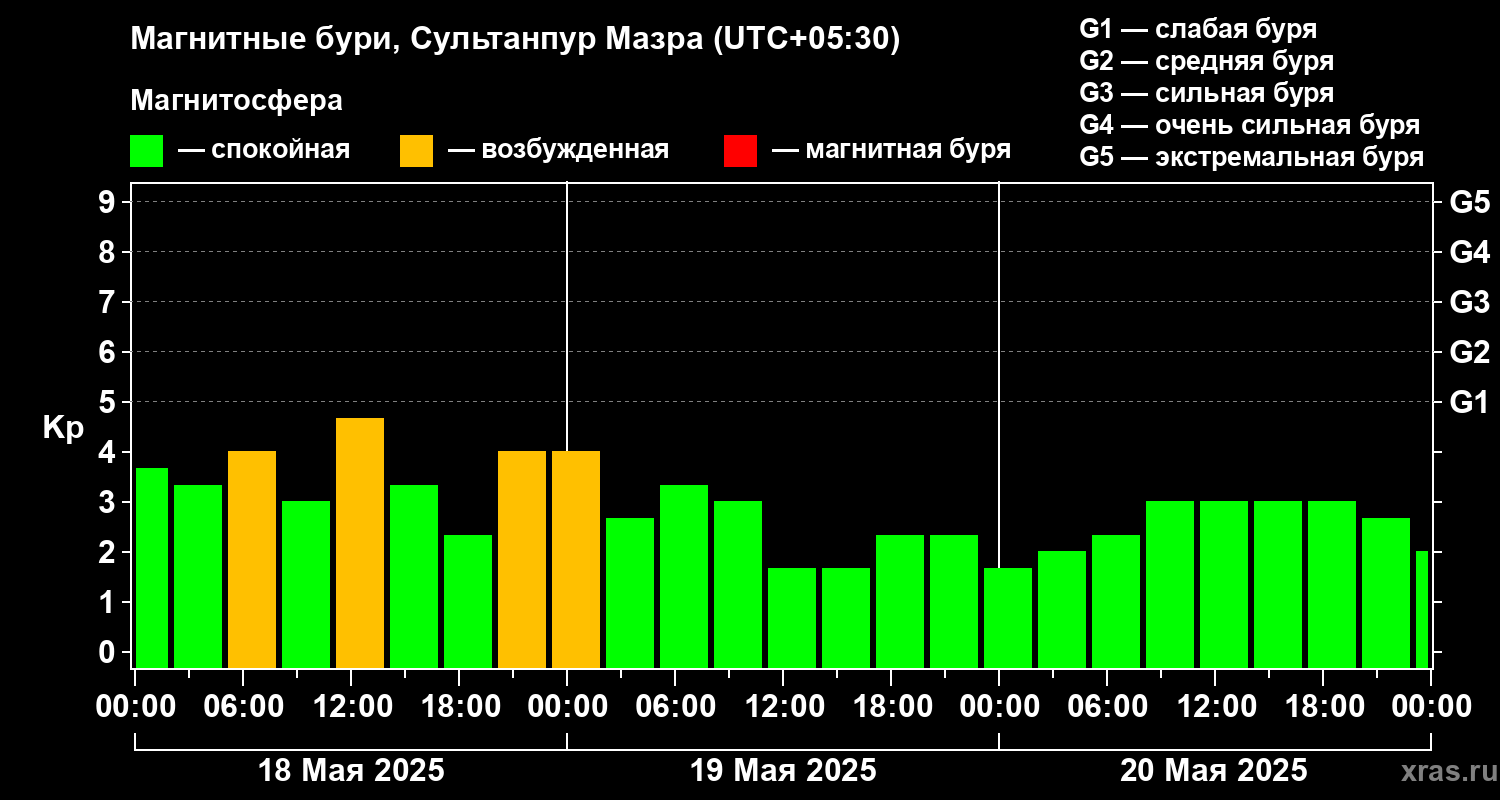Click the '06:00' time label under 18 May
The image size is (1500, 800).
point(243,706)
